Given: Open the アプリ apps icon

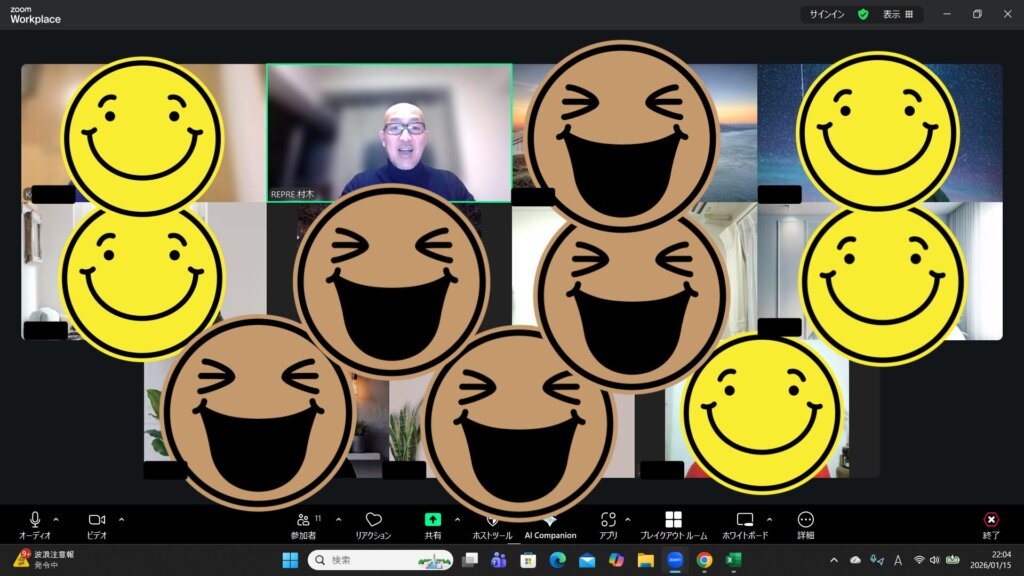Looking at the screenshot, I should [608, 520].
